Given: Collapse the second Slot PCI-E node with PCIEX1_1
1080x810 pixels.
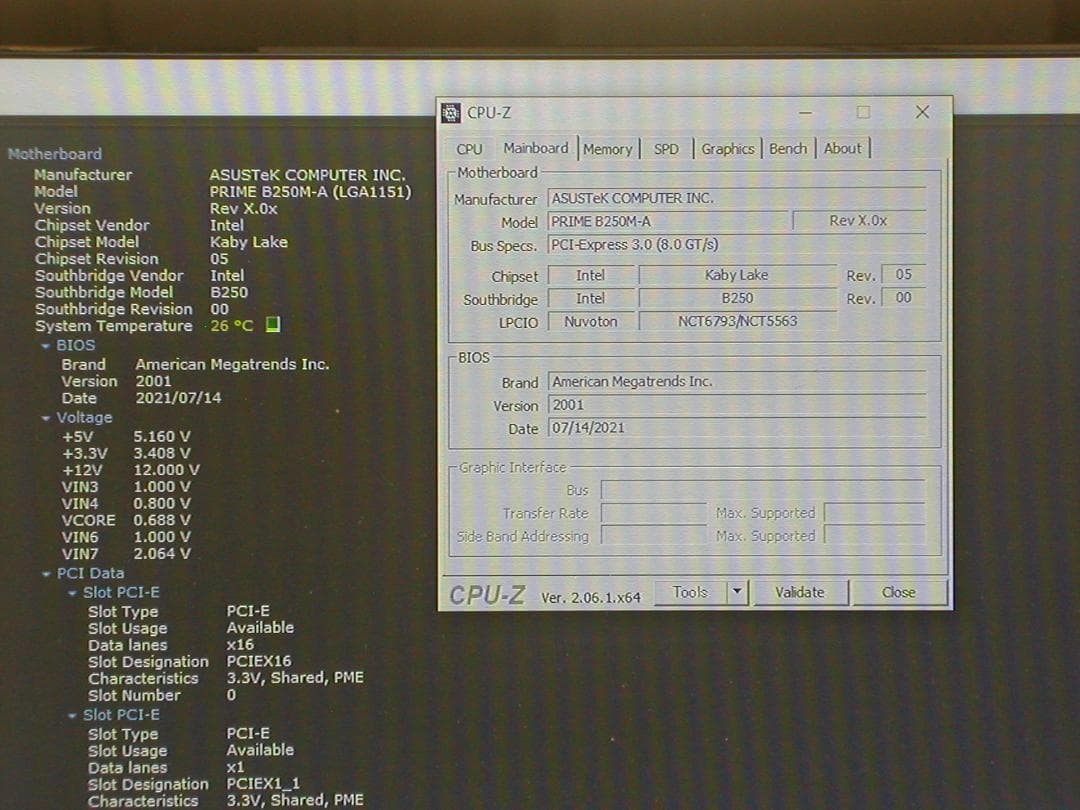Looking at the screenshot, I should pos(72,716).
